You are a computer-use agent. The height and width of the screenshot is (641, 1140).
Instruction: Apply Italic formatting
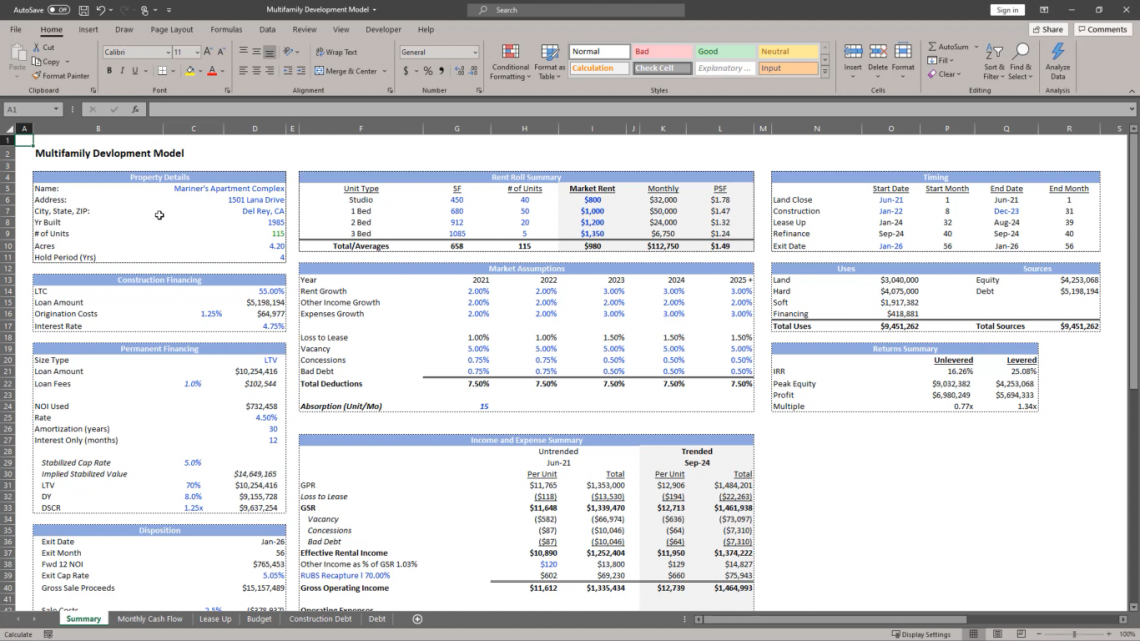coord(122,71)
